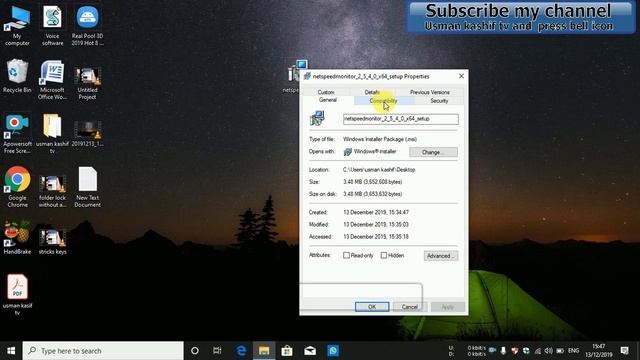Image resolution: width=640 pixels, height=360 pixels.
Task: Select the Real Pool 3D desktop icon
Action: 87,25
